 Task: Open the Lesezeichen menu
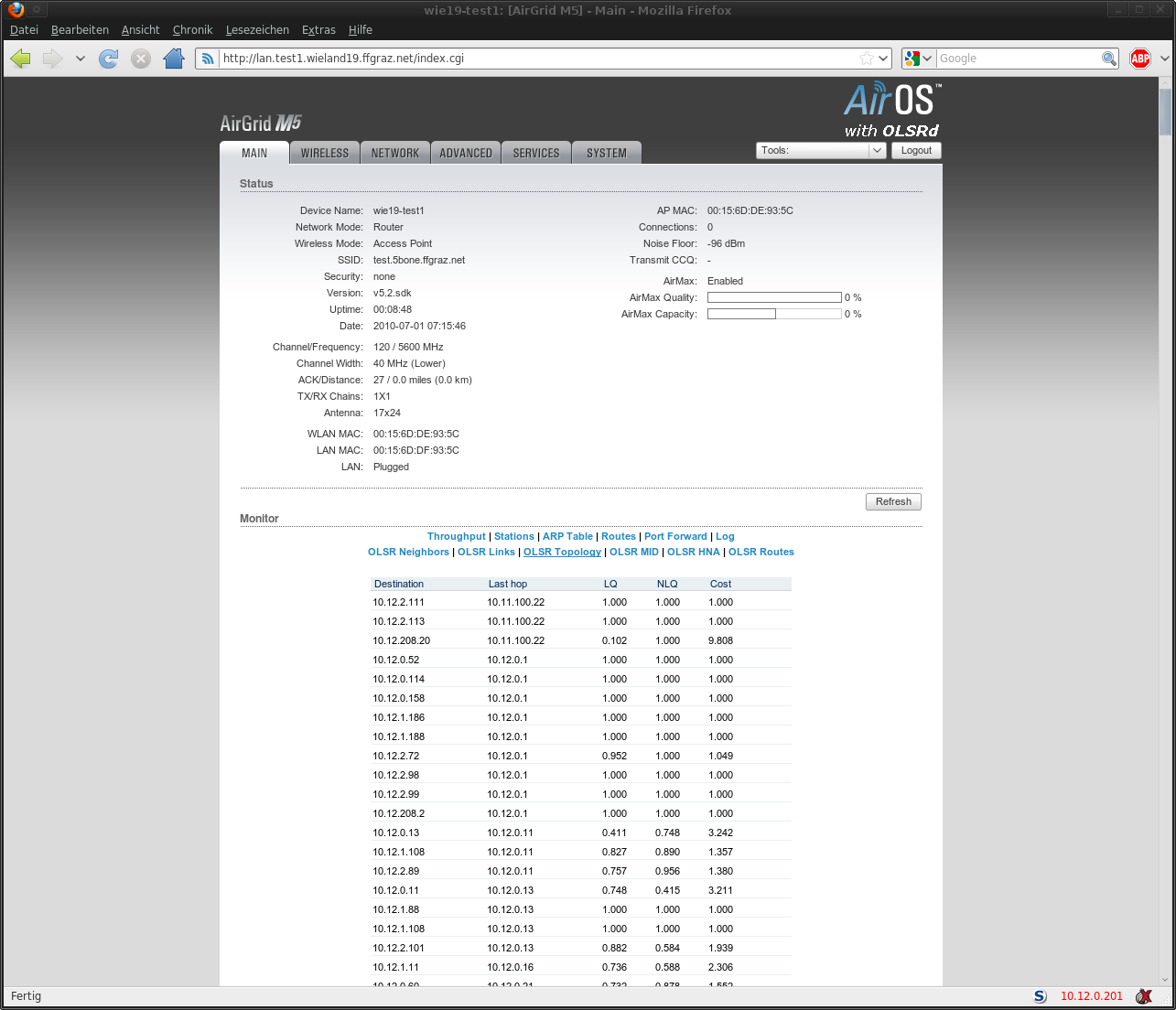pyautogui.click(x=257, y=30)
